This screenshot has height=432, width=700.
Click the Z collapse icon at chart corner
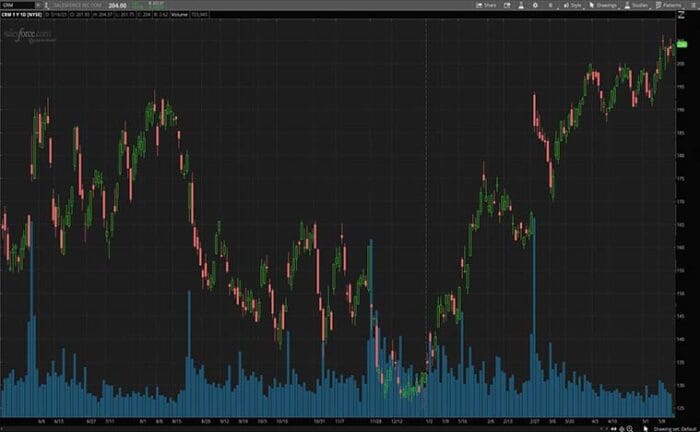click(x=682, y=15)
